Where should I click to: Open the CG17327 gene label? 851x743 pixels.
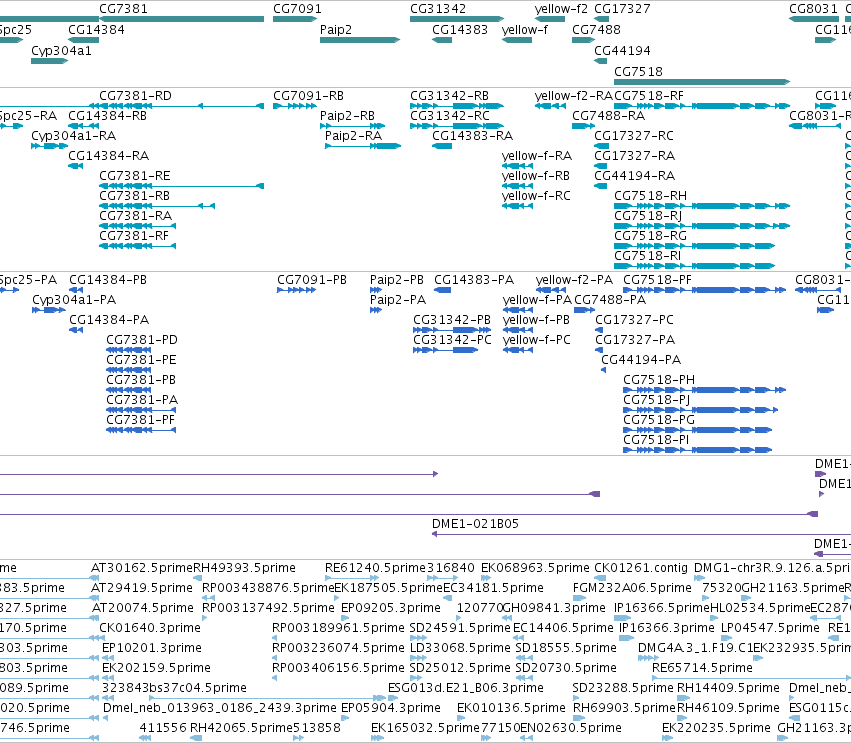622,9
